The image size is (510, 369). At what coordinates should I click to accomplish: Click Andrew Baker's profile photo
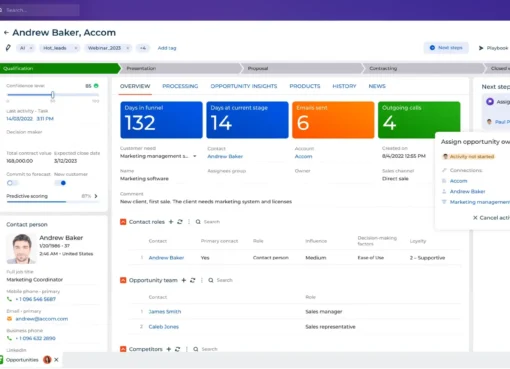pyautogui.click(x=21, y=248)
